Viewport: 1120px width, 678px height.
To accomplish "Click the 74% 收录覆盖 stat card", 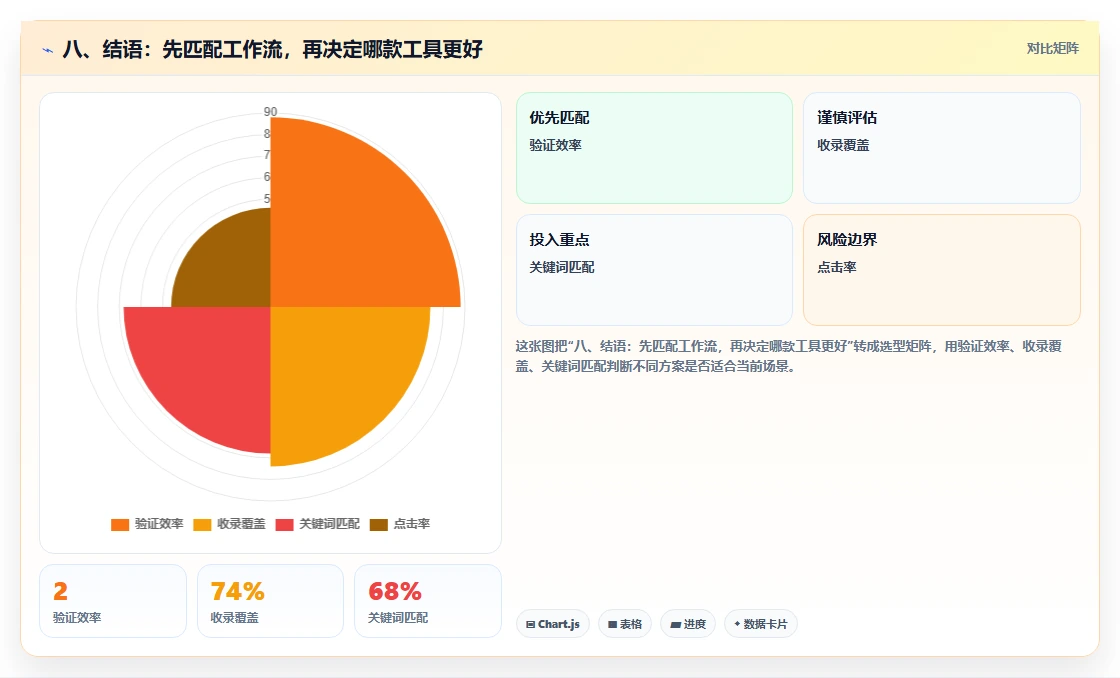I will (x=270, y=601).
